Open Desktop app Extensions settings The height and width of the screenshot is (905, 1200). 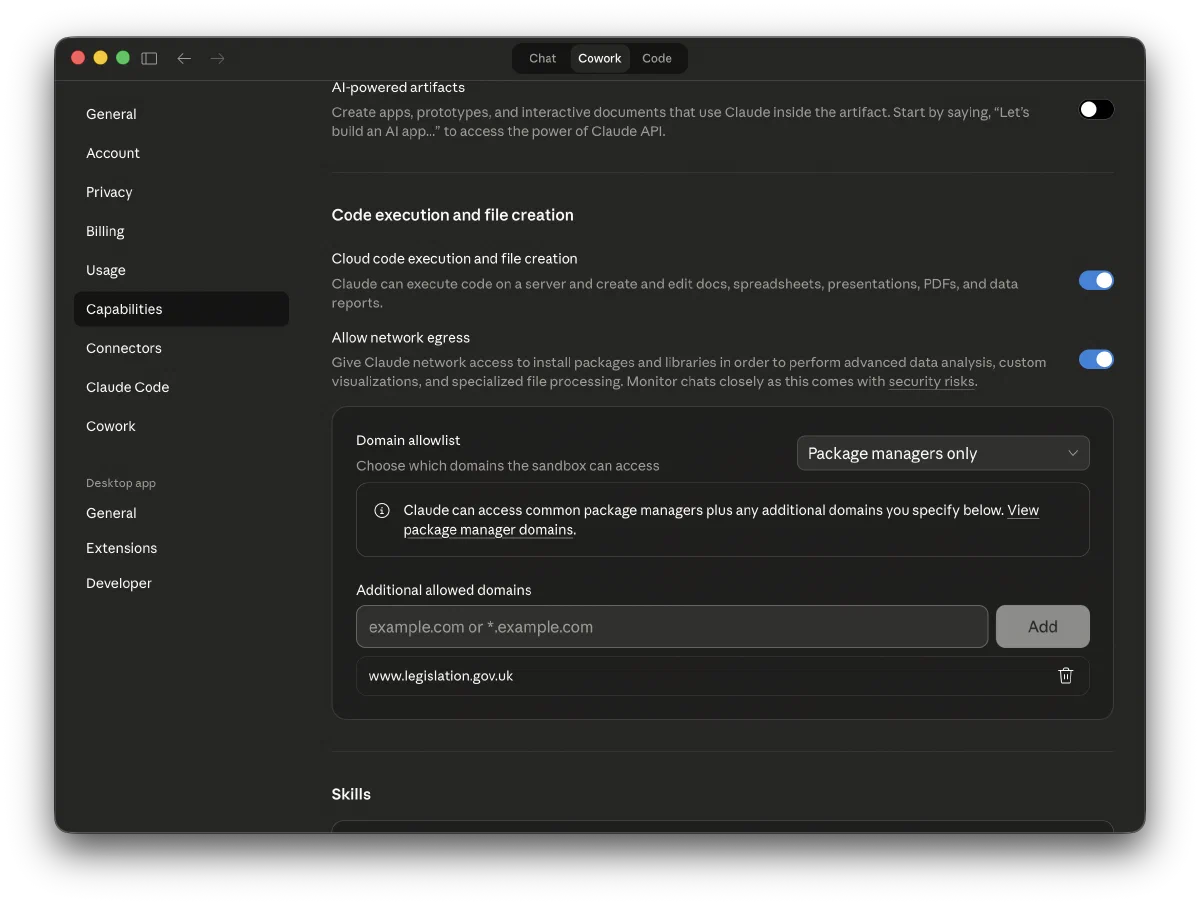121,548
